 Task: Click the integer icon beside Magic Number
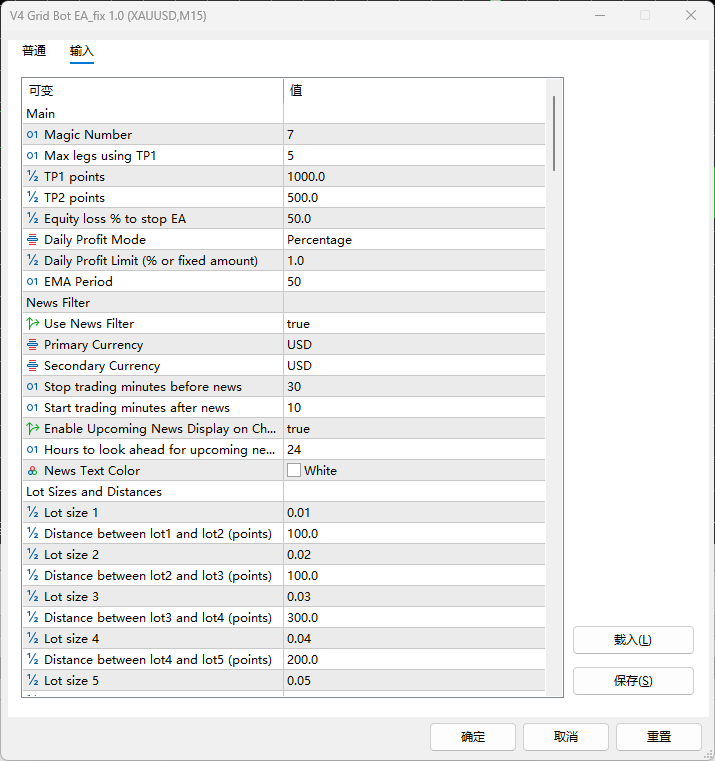point(32,134)
